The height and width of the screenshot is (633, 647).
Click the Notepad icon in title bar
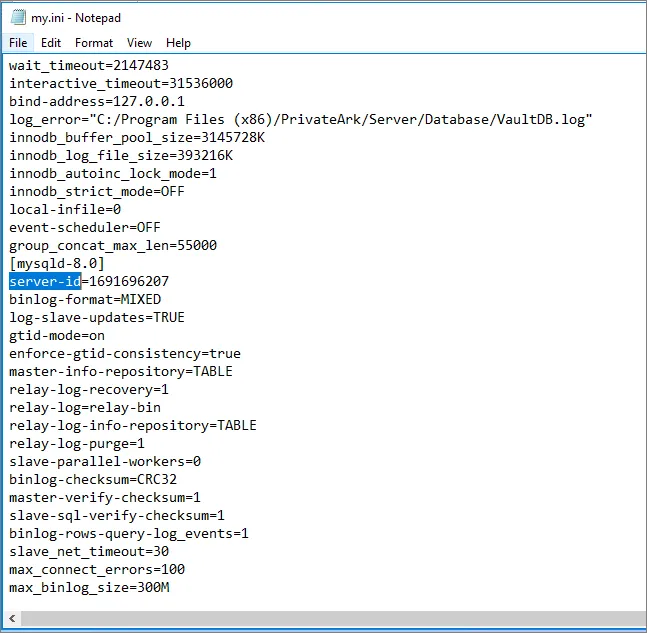tap(16, 17)
